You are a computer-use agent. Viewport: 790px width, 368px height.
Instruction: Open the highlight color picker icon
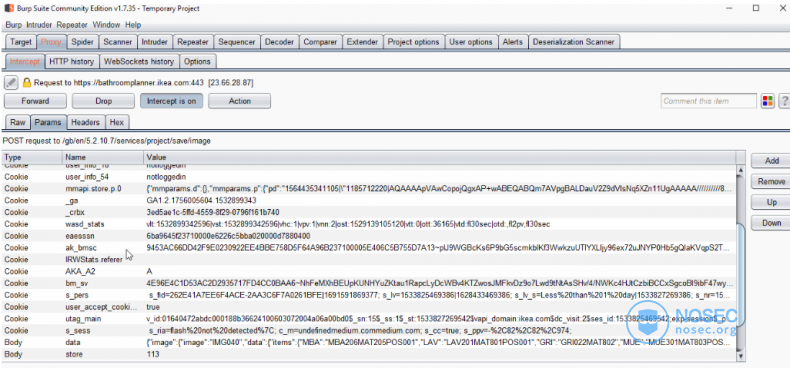point(768,101)
